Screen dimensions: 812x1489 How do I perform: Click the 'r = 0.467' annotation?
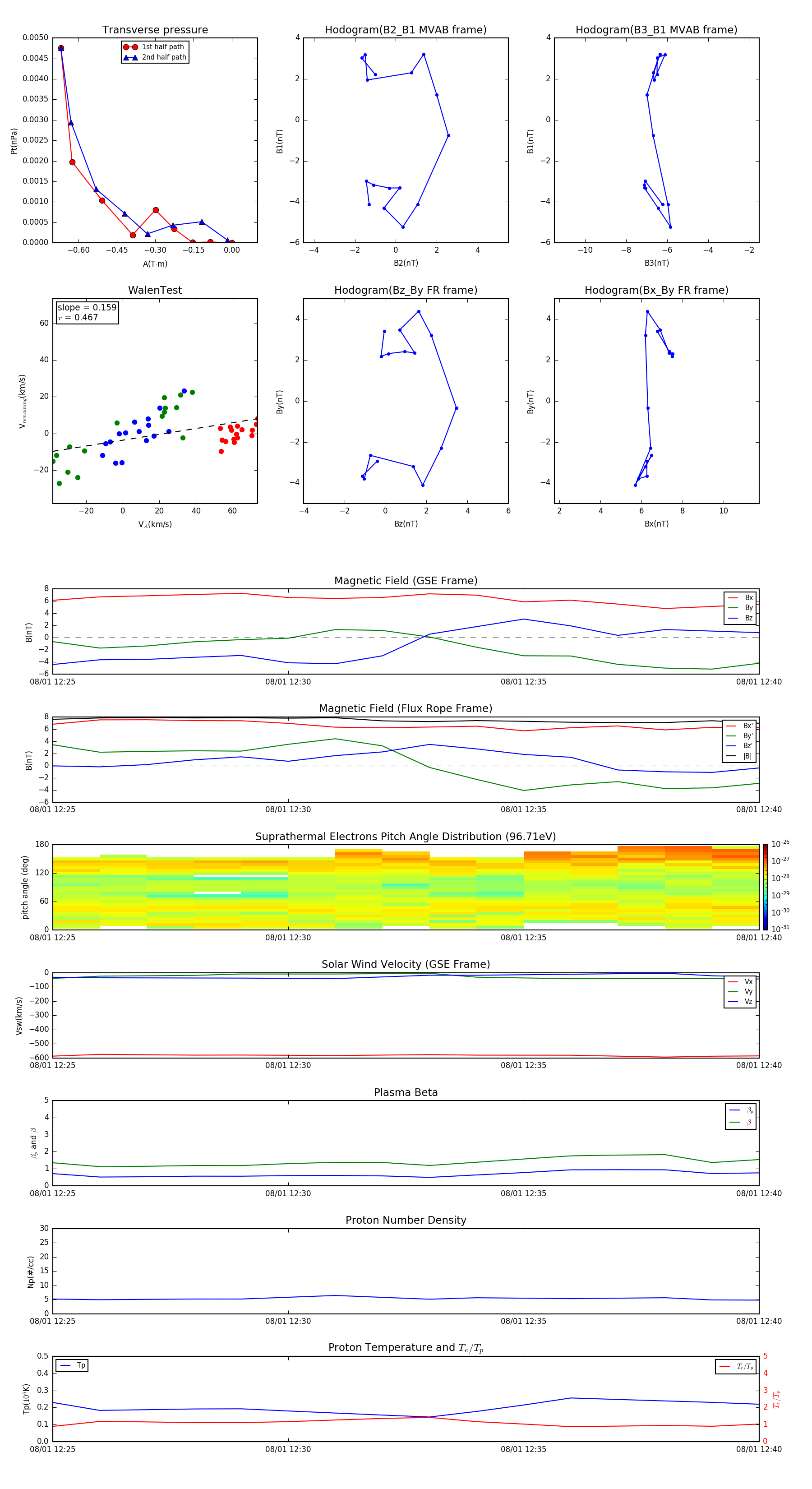[x=78, y=317]
